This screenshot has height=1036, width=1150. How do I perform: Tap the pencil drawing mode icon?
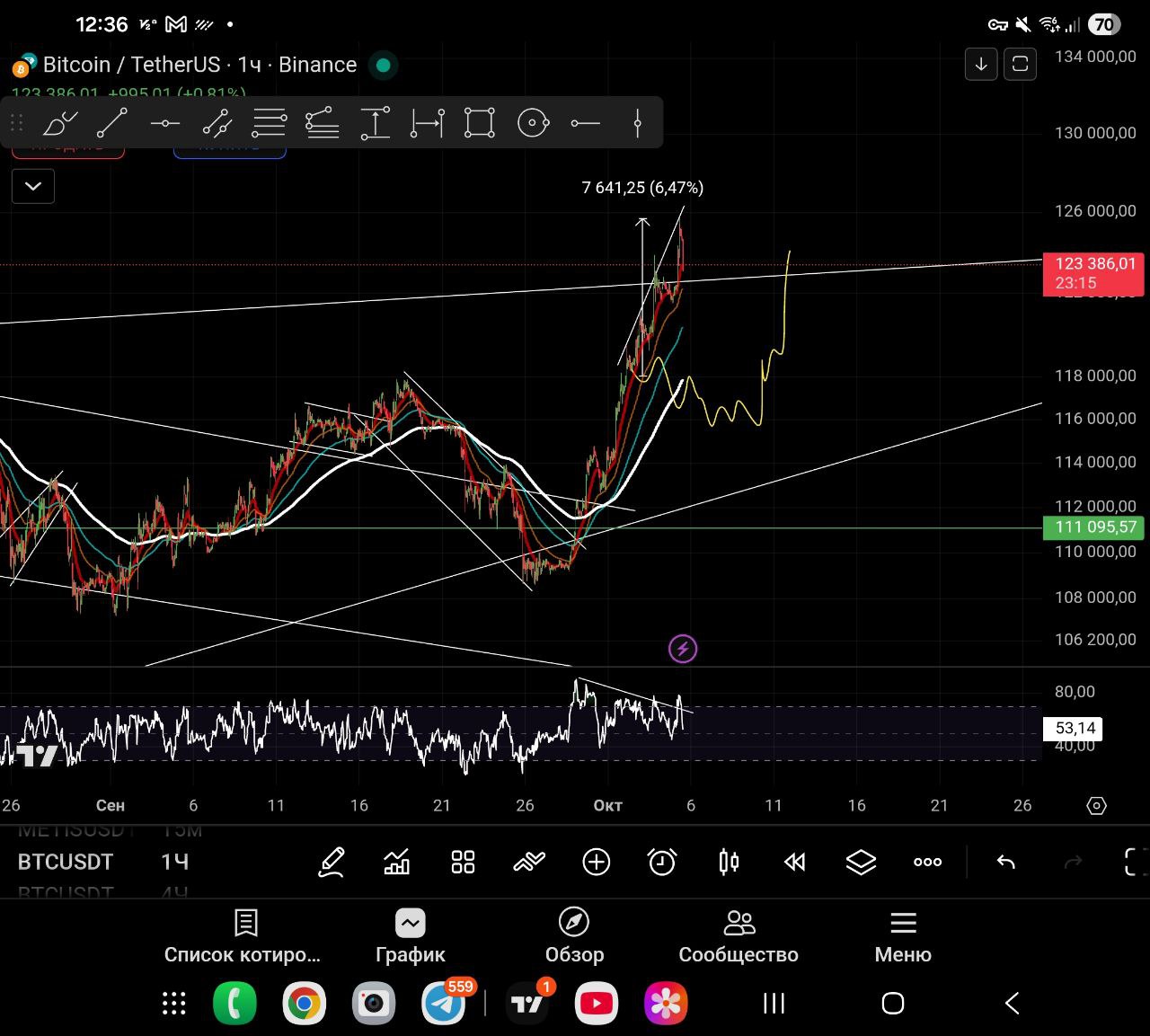[x=332, y=863]
